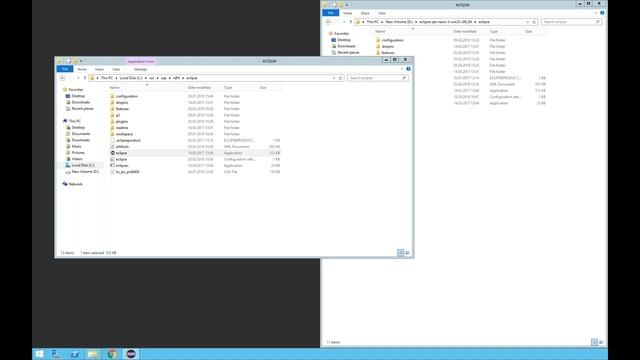
Task: Open the File tab in the front eclipse window
Action: (65, 69)
